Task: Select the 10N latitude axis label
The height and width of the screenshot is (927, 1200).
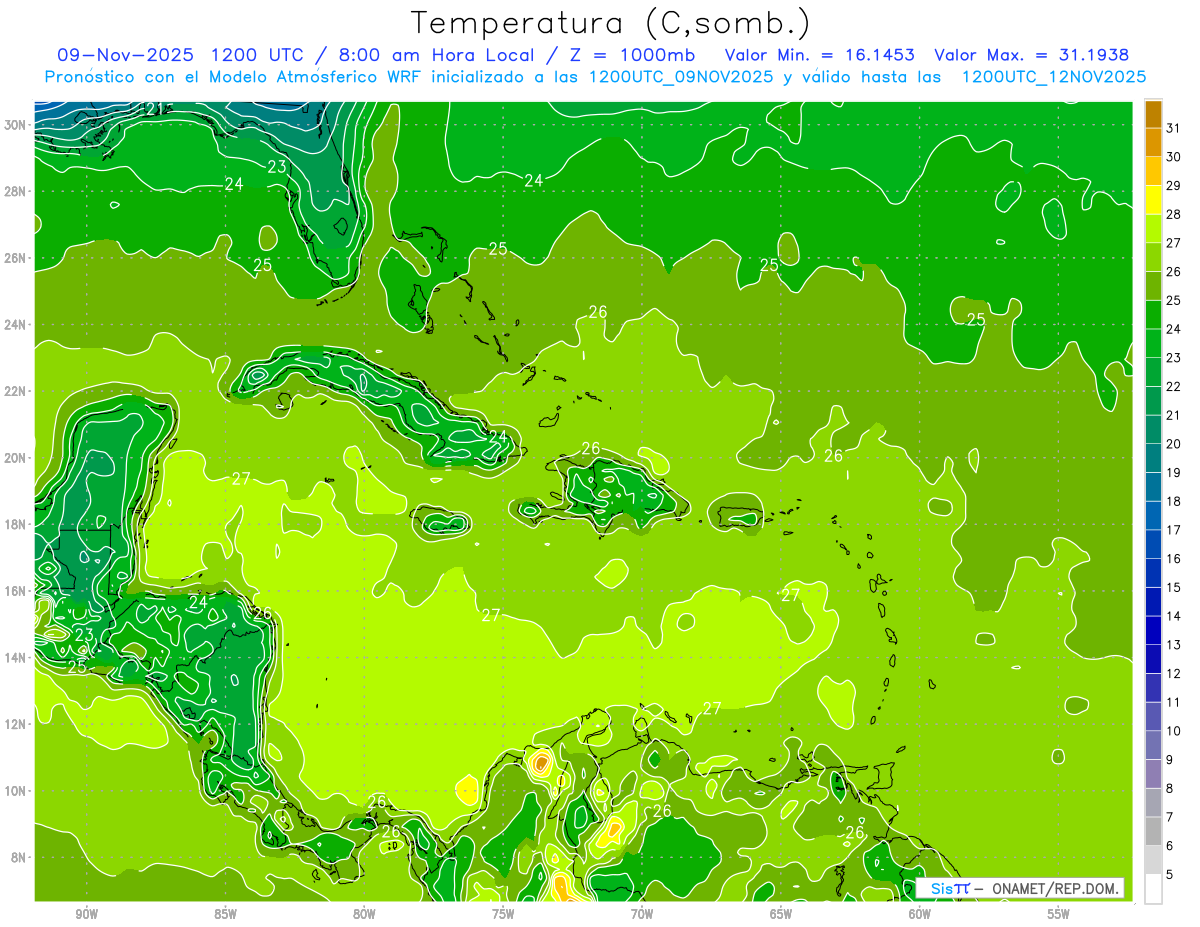Action: pos(15,791)
